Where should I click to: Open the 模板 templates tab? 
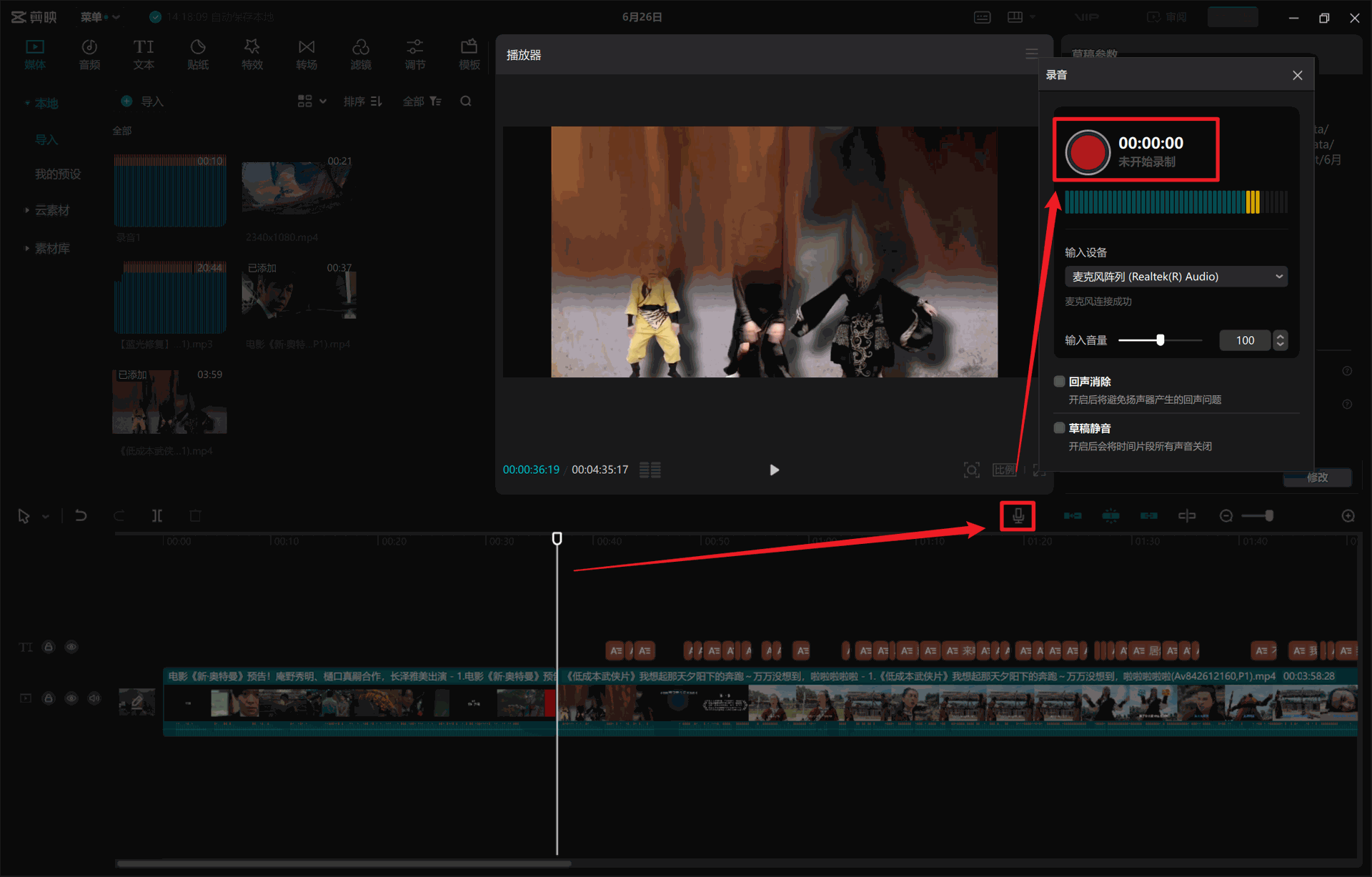(469, 54)
